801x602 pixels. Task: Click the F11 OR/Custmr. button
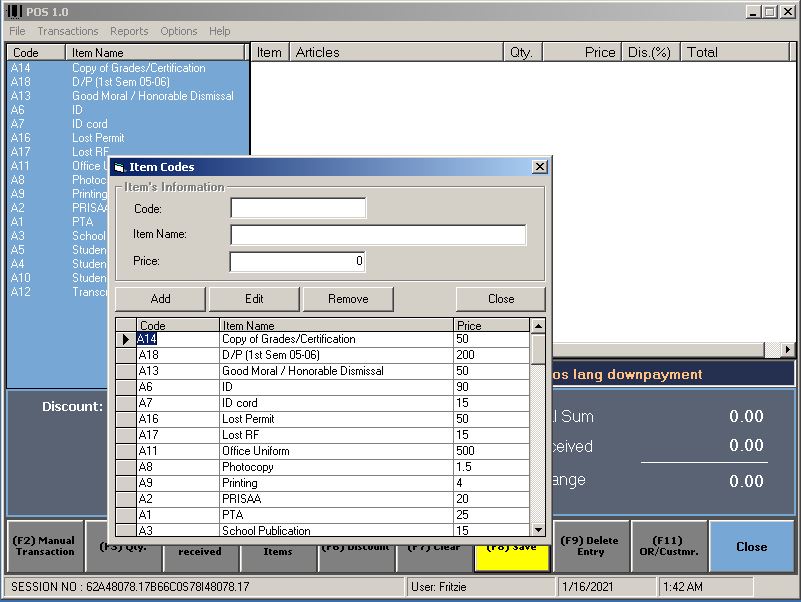[669, 546]
